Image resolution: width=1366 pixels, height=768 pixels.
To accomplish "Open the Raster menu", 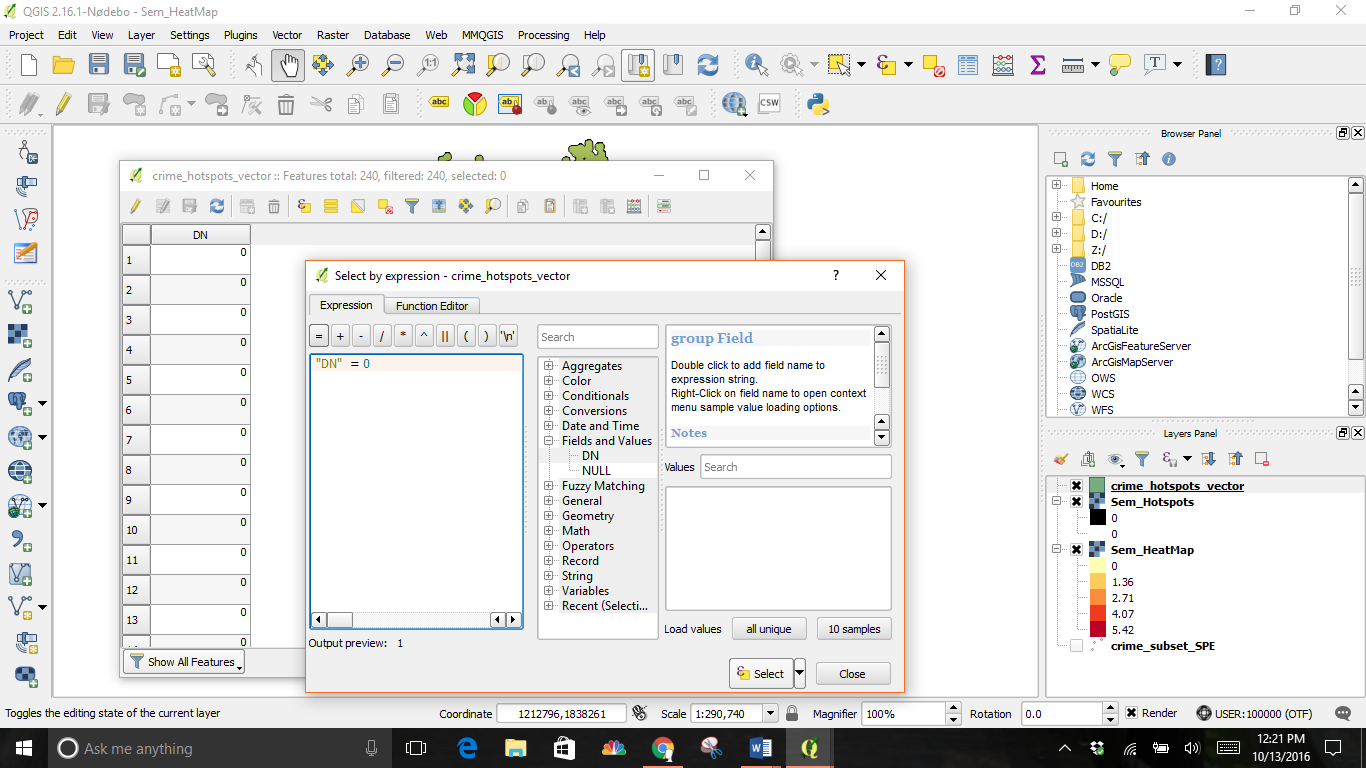I will point(332,35).
